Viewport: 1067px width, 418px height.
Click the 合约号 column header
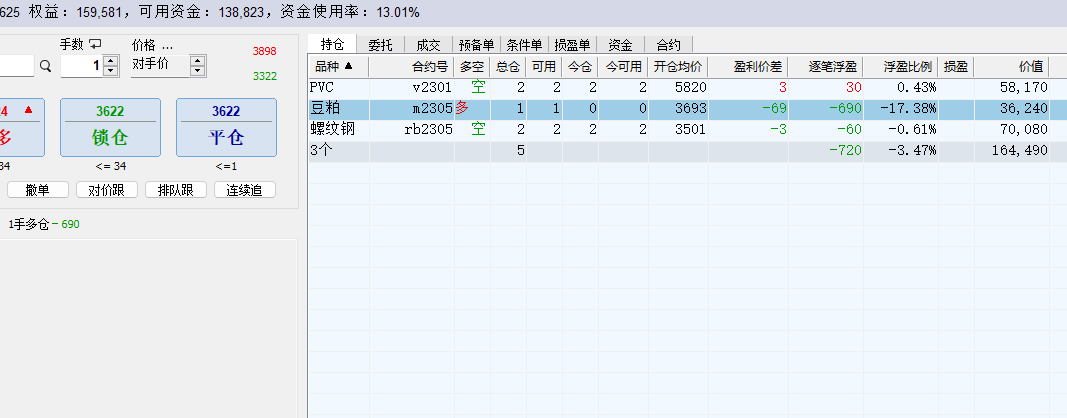[x=412, y=67]
